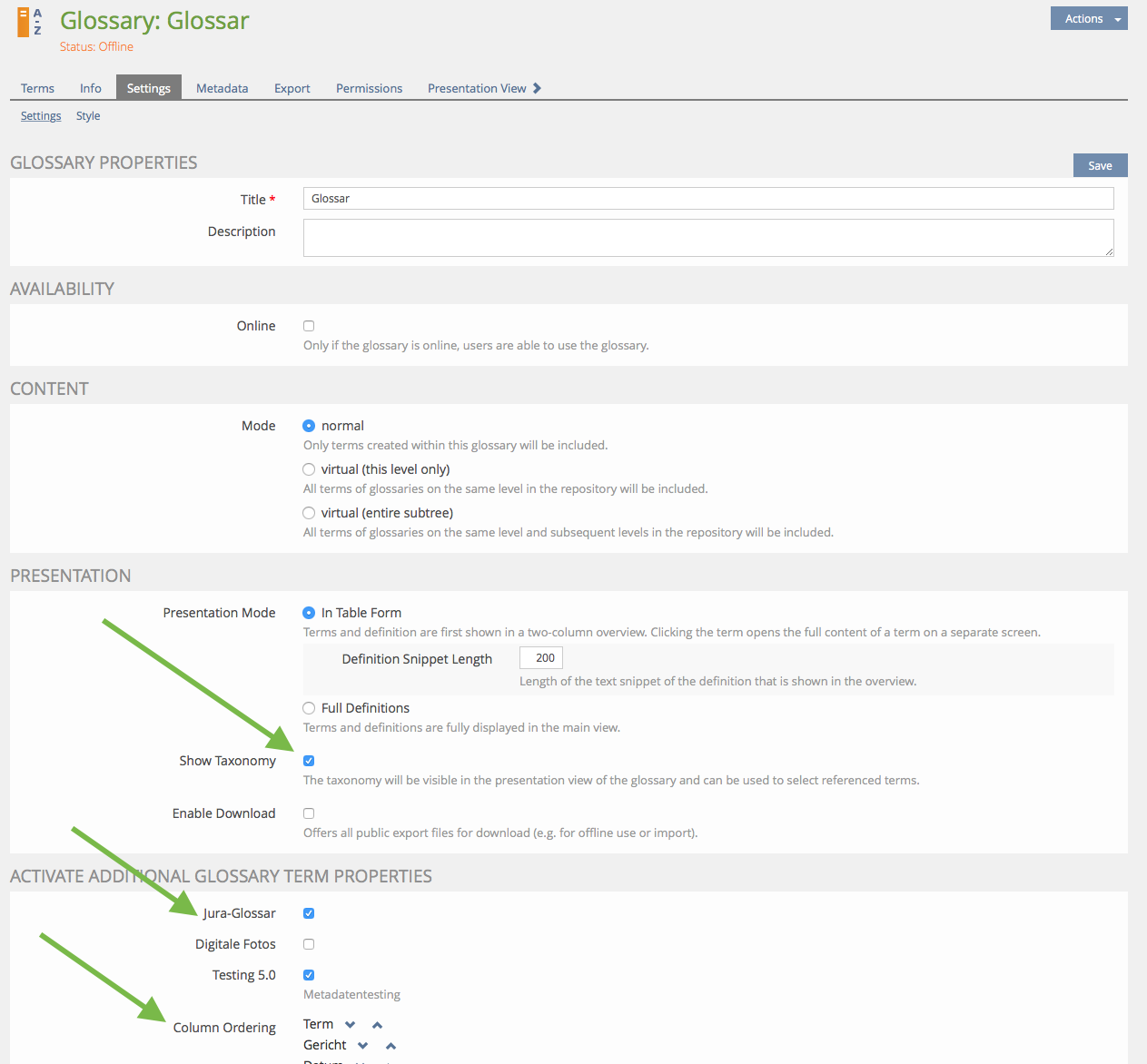Enable the Online availability checkbox
The image size is (1147, 1064).
point(309,326)
